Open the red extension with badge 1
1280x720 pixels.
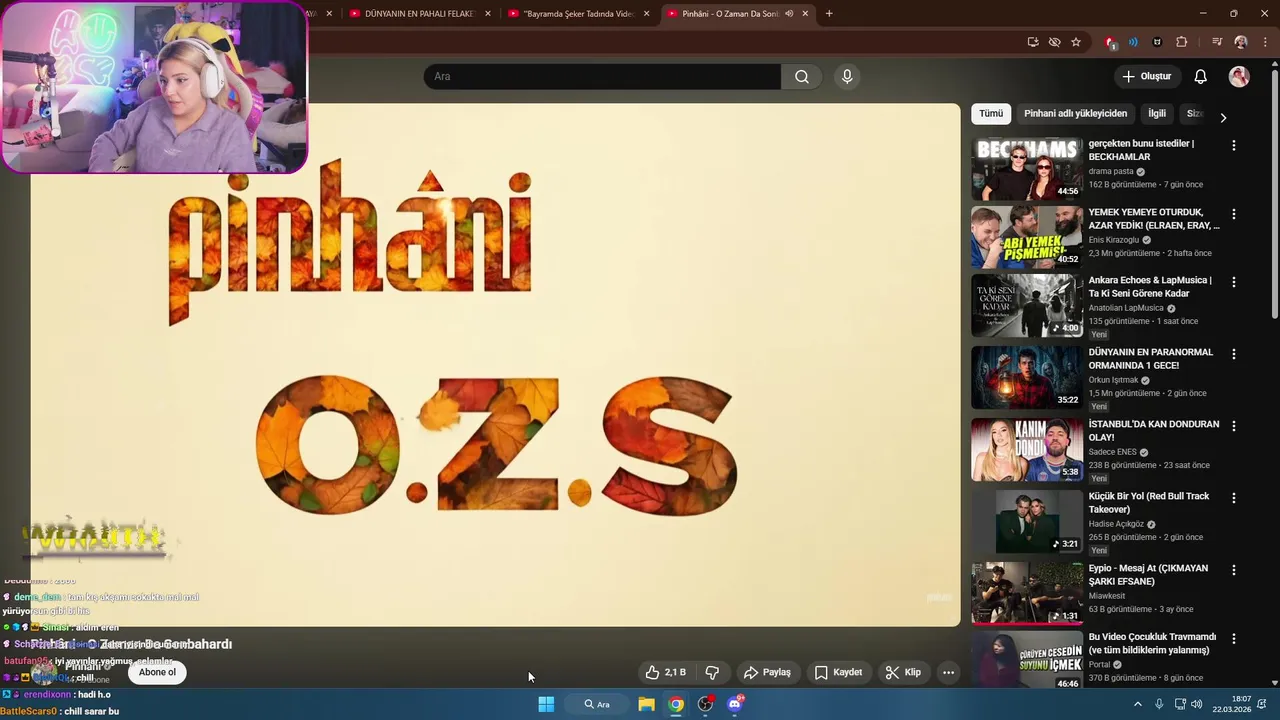(x=1110, y=42)
